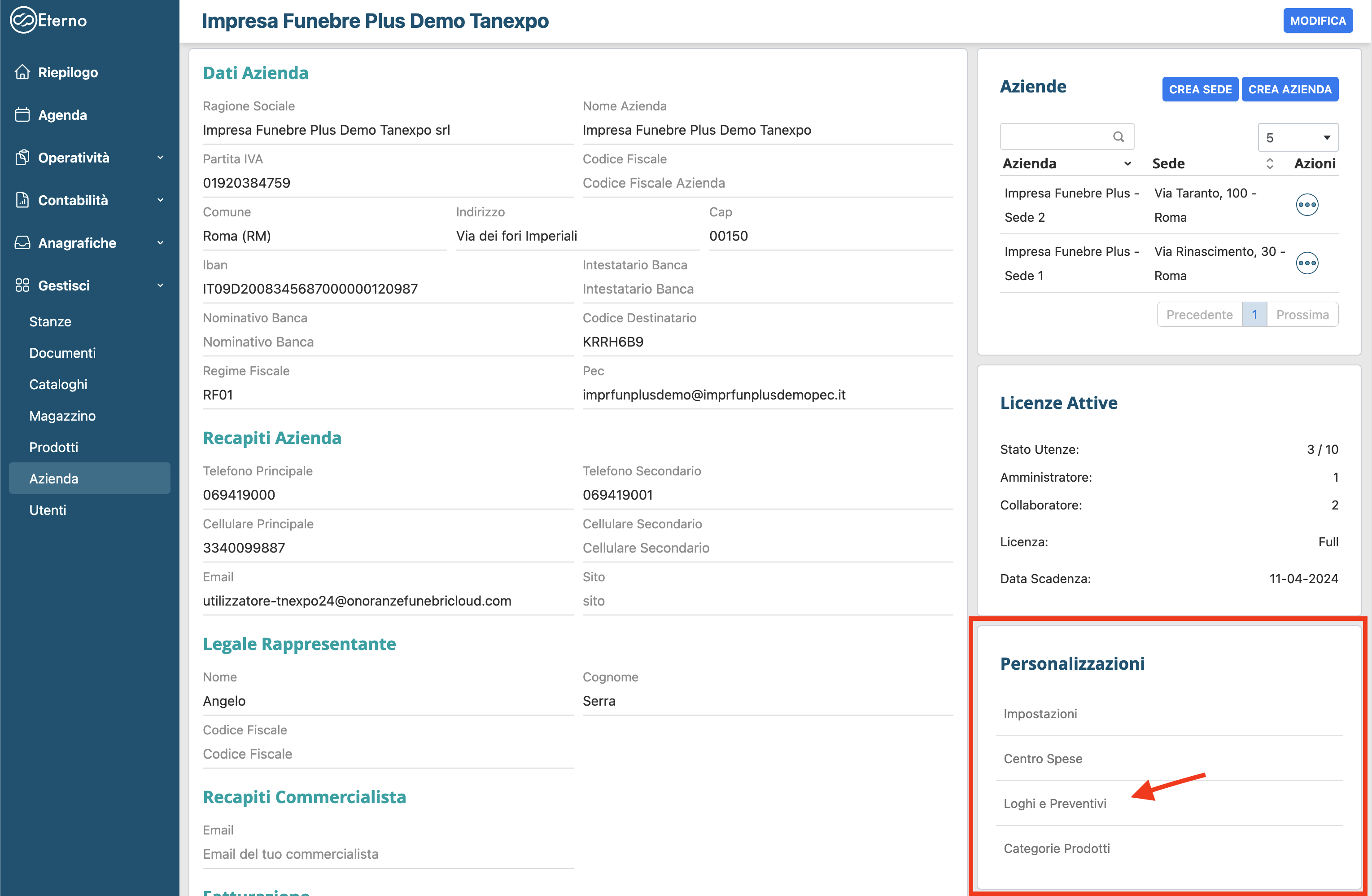Viewport: 1372px width, 896px height.
Task: Open actions menu for Sede 2 row
Action: tap(1306, 205)
